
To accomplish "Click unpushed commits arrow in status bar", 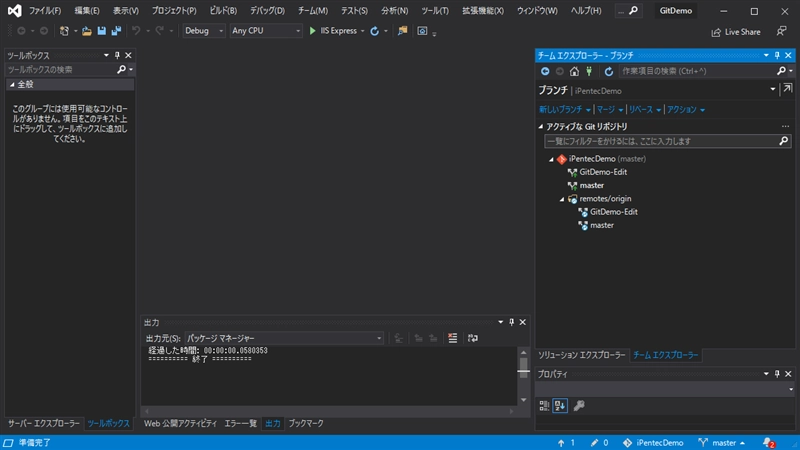I will click(x=566, y=443).
